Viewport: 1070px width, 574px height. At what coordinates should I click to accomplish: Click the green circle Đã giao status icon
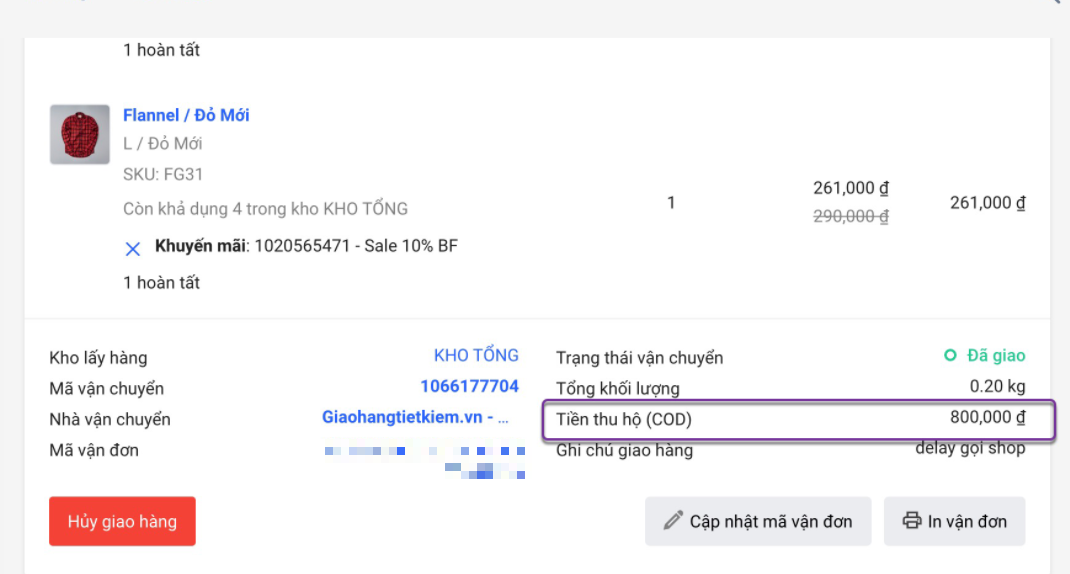click(950, 356)
